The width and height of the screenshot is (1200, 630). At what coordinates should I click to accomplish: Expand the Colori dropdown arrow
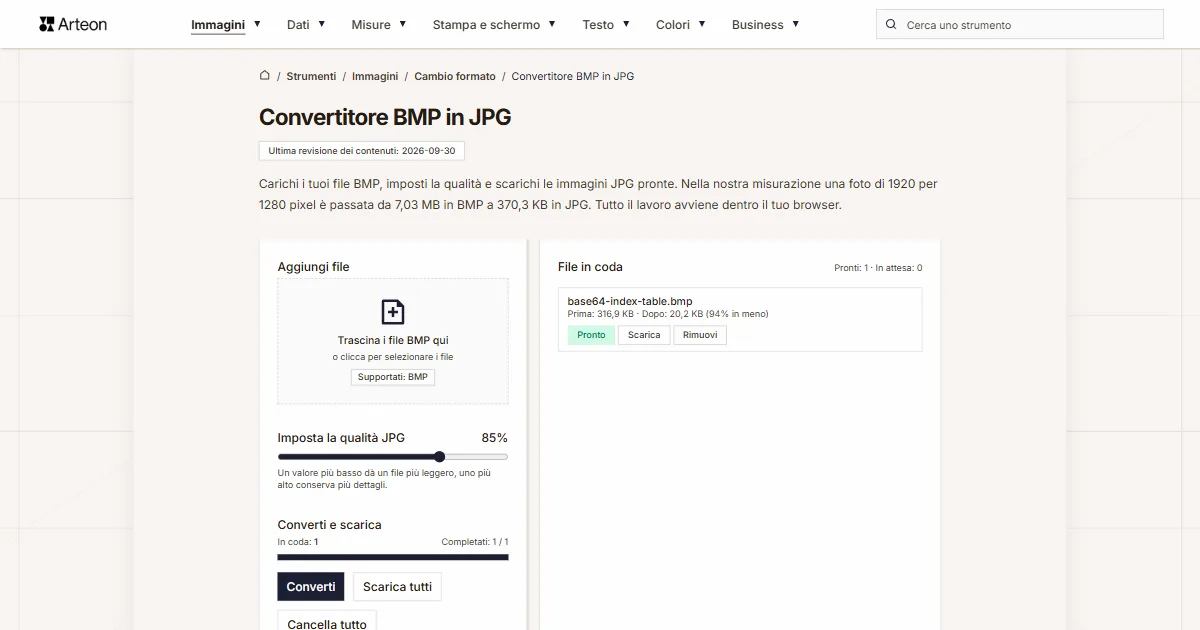point(702,24)
